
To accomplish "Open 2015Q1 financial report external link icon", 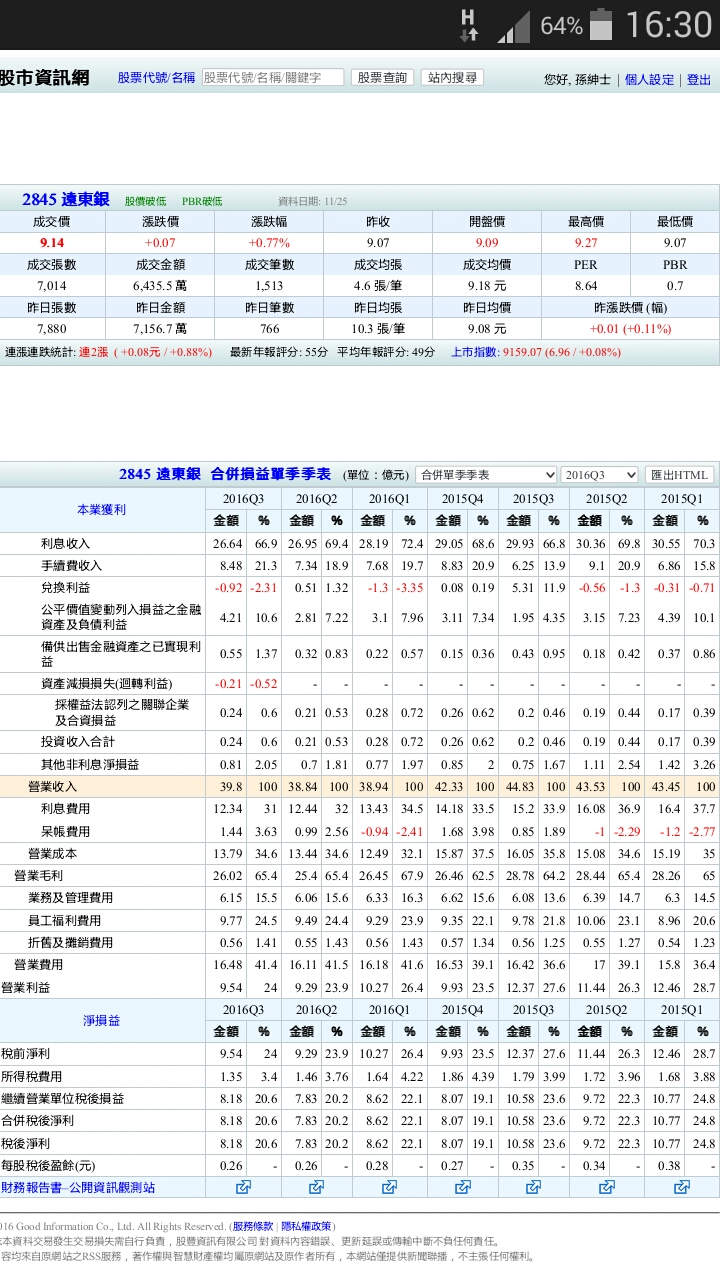I will tap(681, 1187).
